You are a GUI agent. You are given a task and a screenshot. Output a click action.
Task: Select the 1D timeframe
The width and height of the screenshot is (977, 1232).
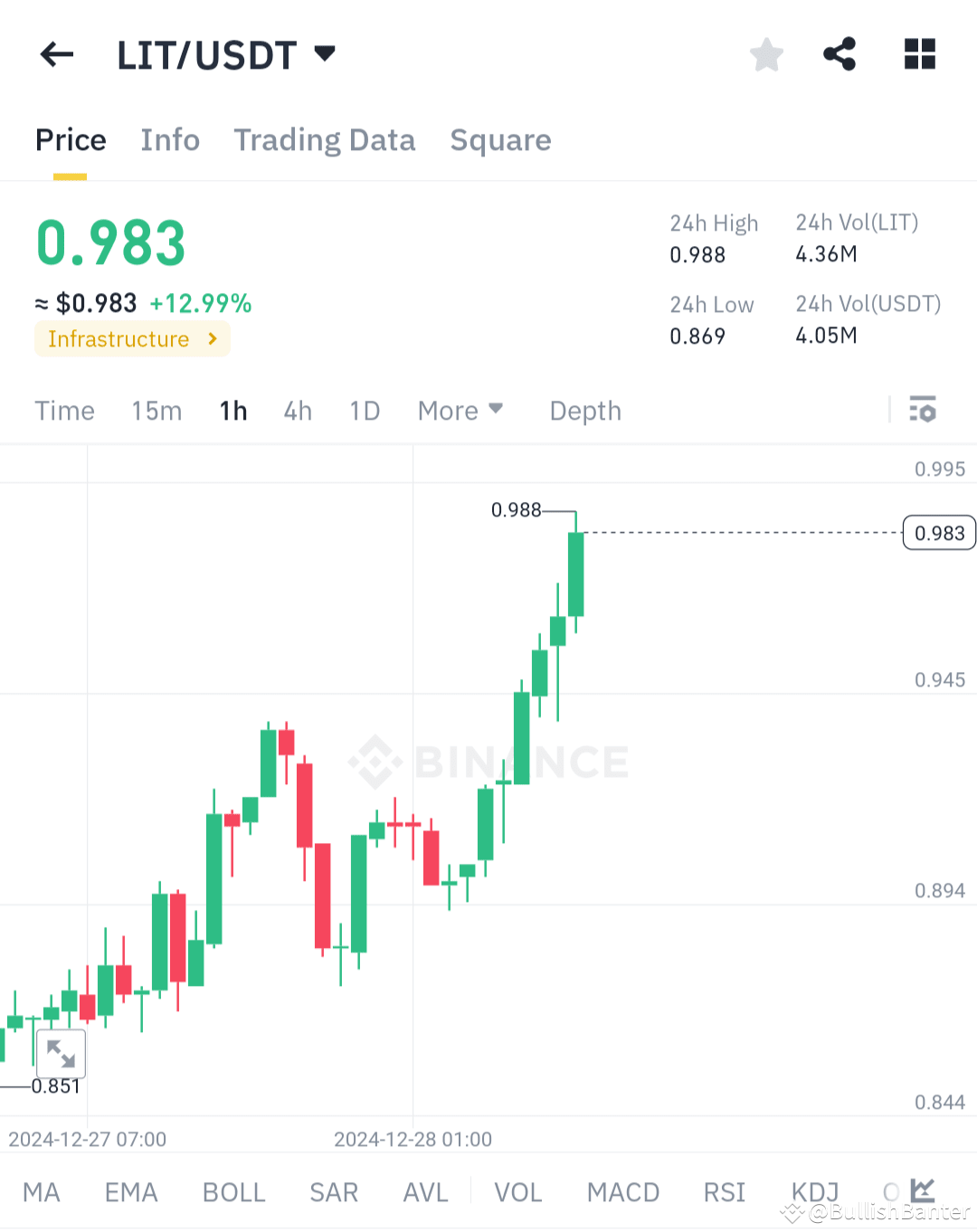365,410
